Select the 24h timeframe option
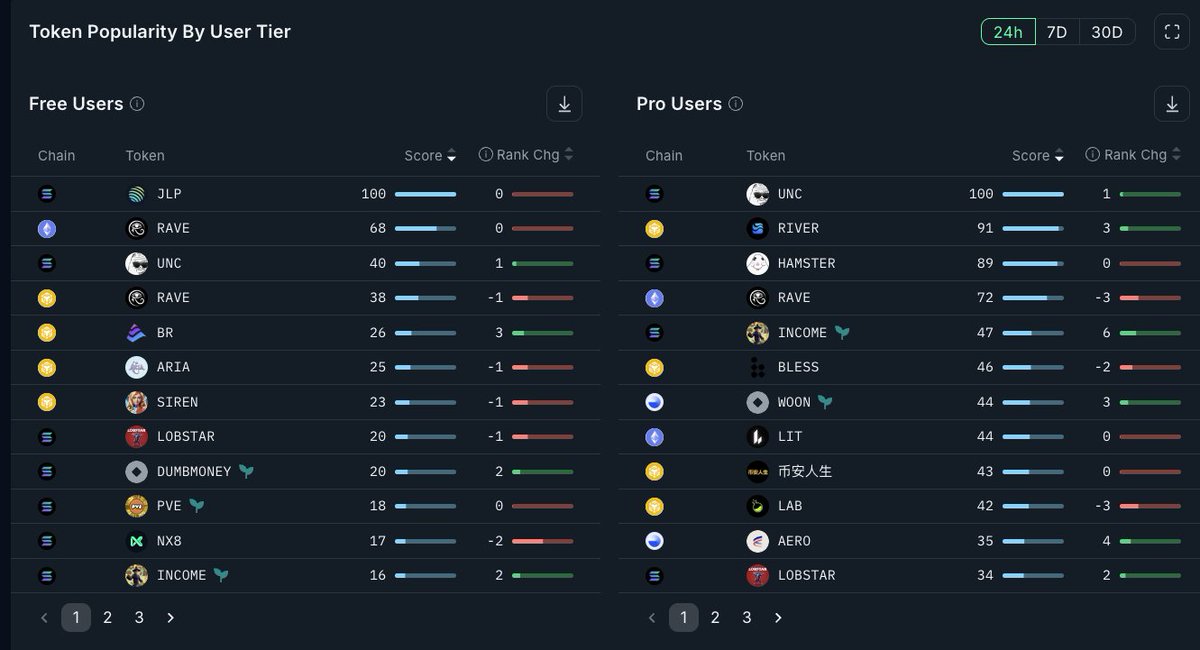Screen dimensions: 1200x650 tap(1007, 32)
